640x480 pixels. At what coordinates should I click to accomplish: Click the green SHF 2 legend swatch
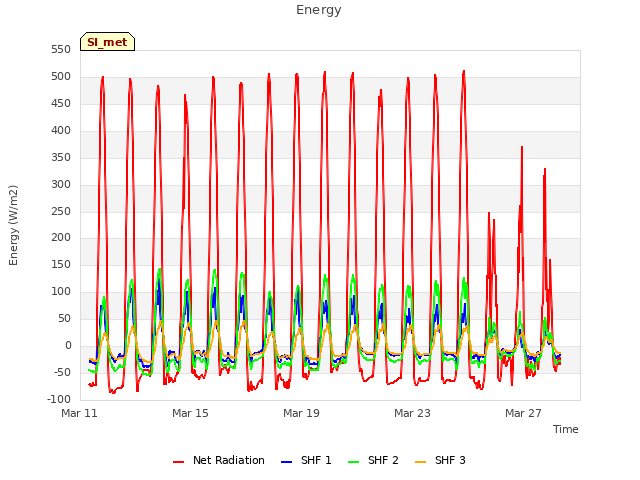[x=353, y=462]
